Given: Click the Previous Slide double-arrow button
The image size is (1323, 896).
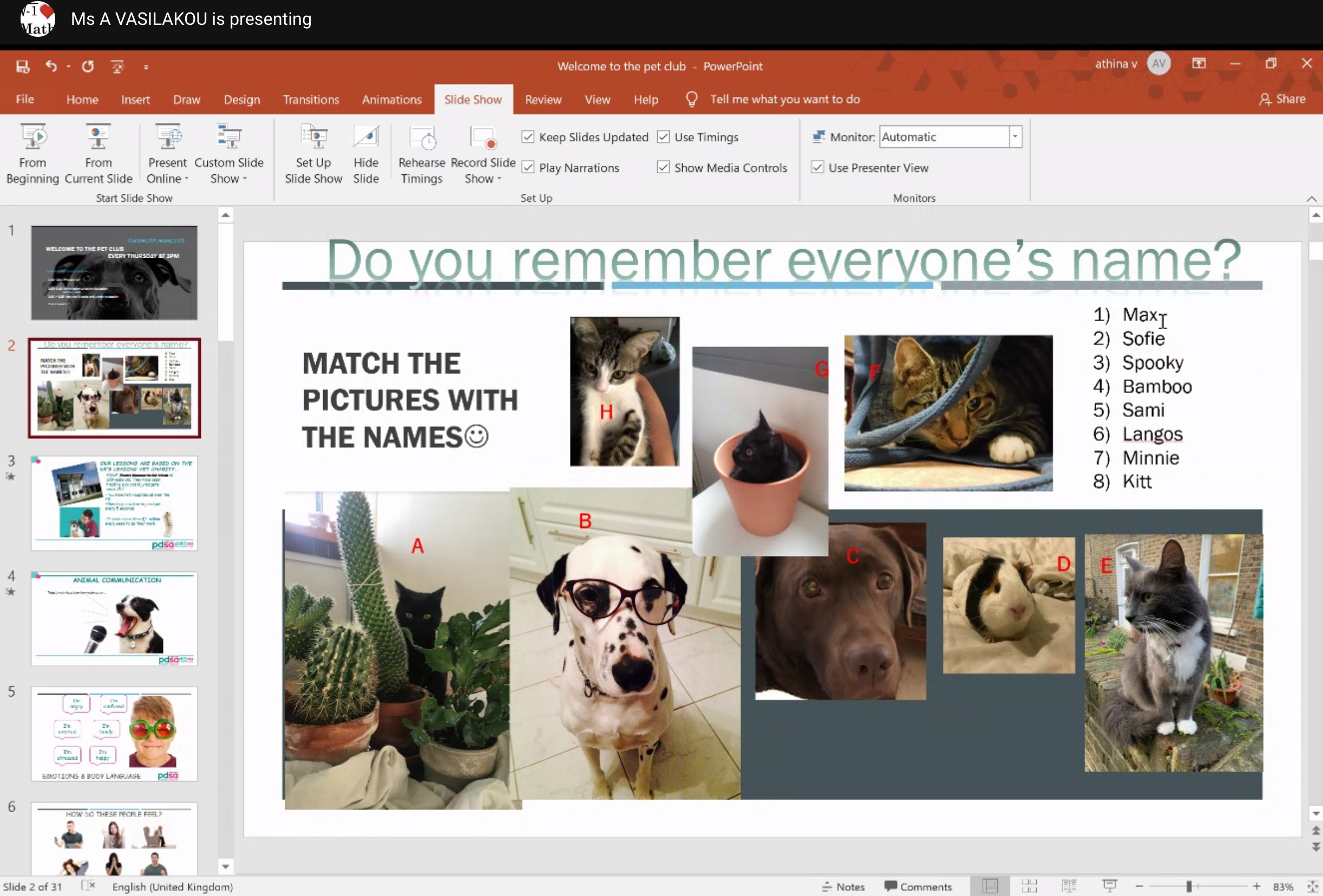Looking at the screenshot, I should (x=1315, y=830).
